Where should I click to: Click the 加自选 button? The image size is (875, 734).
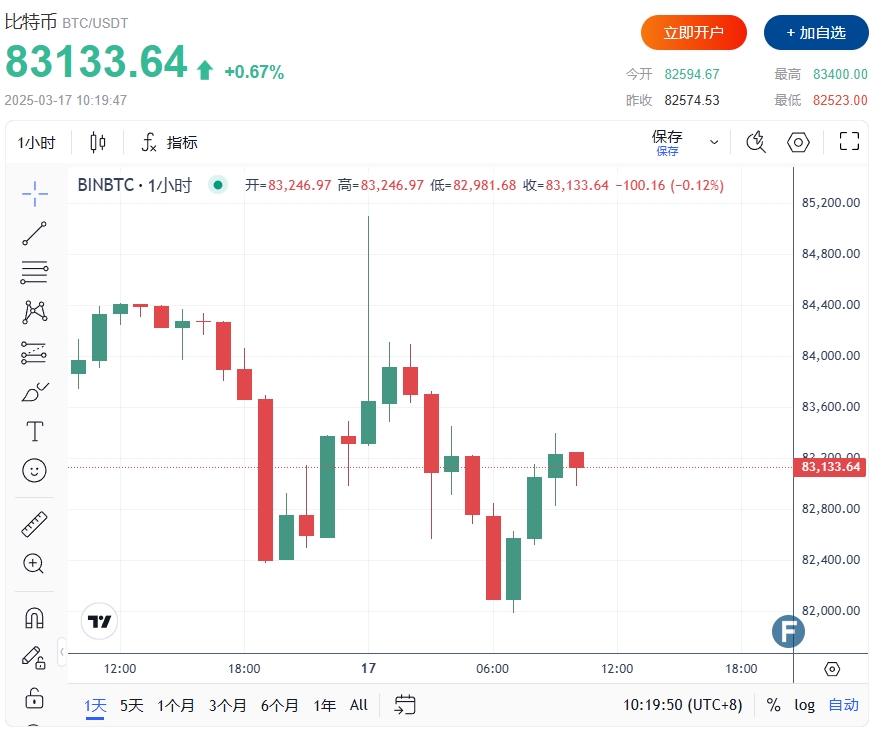pos(816,32)
